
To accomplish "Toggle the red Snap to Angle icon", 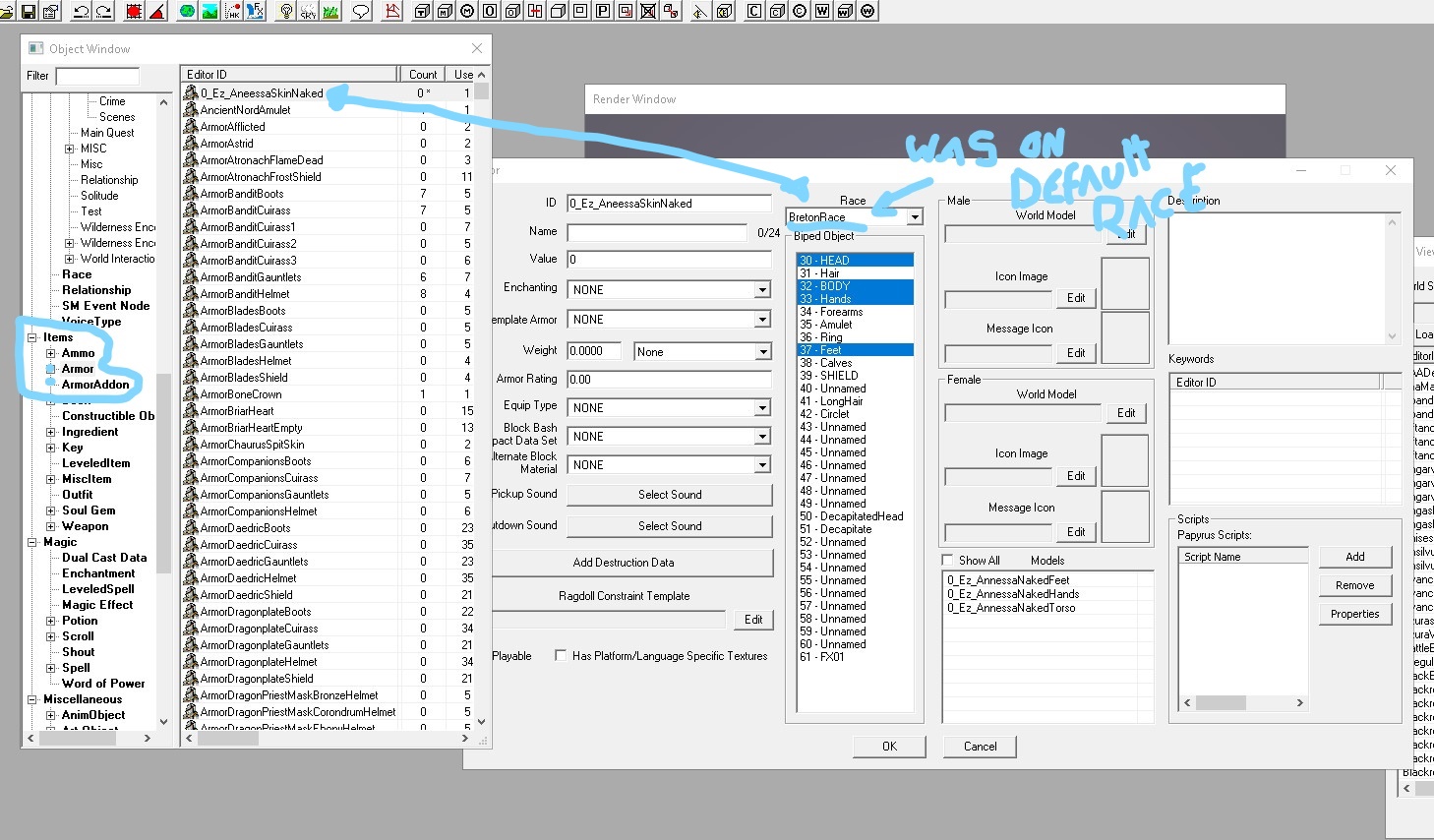I will (x=157, y=11).
